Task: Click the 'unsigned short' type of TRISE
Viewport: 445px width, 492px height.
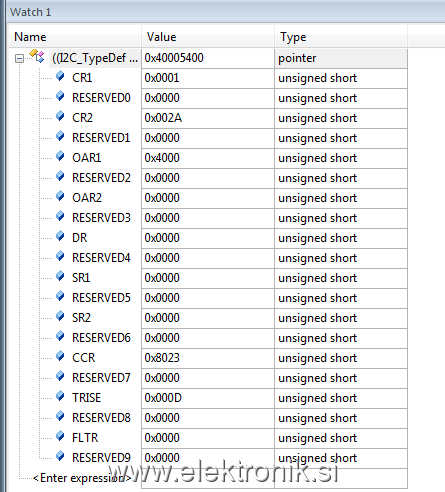Action: [318, 398]
